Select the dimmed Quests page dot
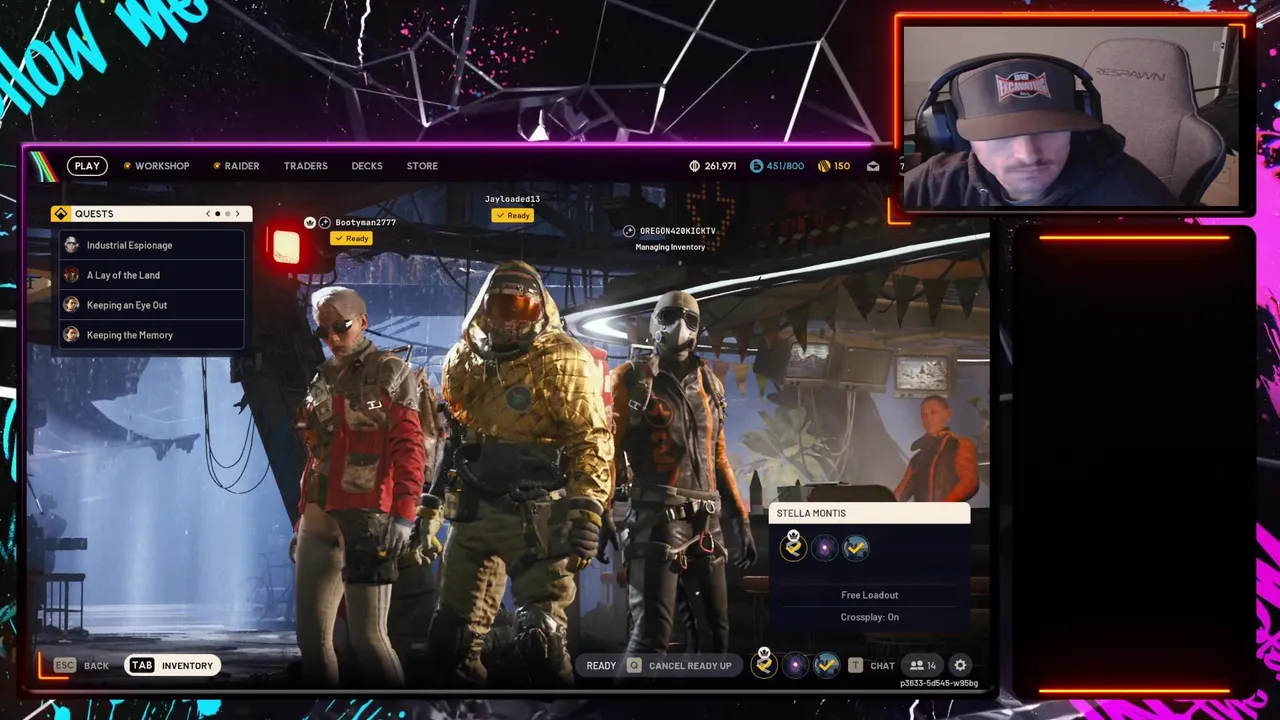 [228, 214]
